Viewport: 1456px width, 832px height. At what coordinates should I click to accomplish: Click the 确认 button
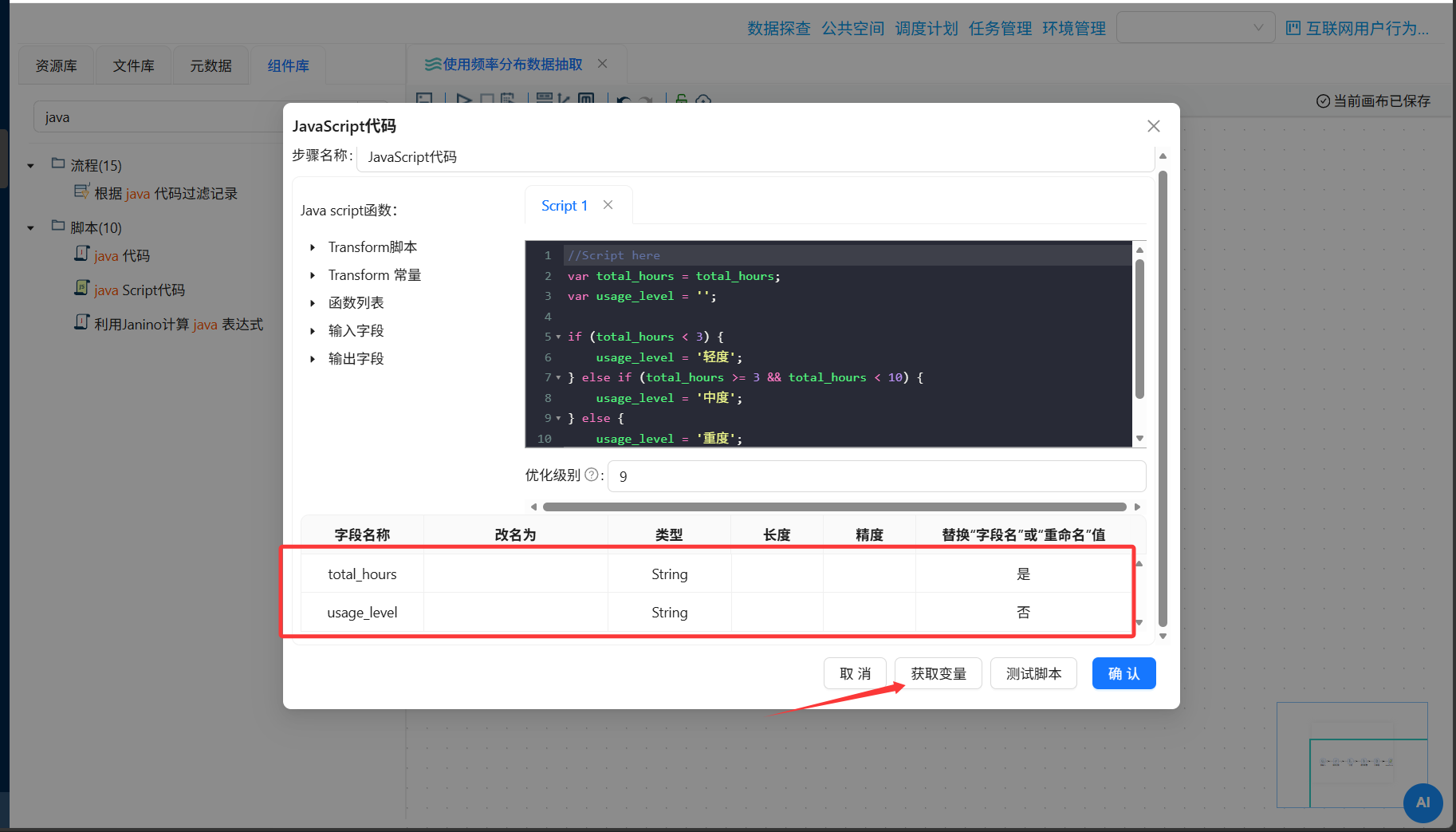1123,673
